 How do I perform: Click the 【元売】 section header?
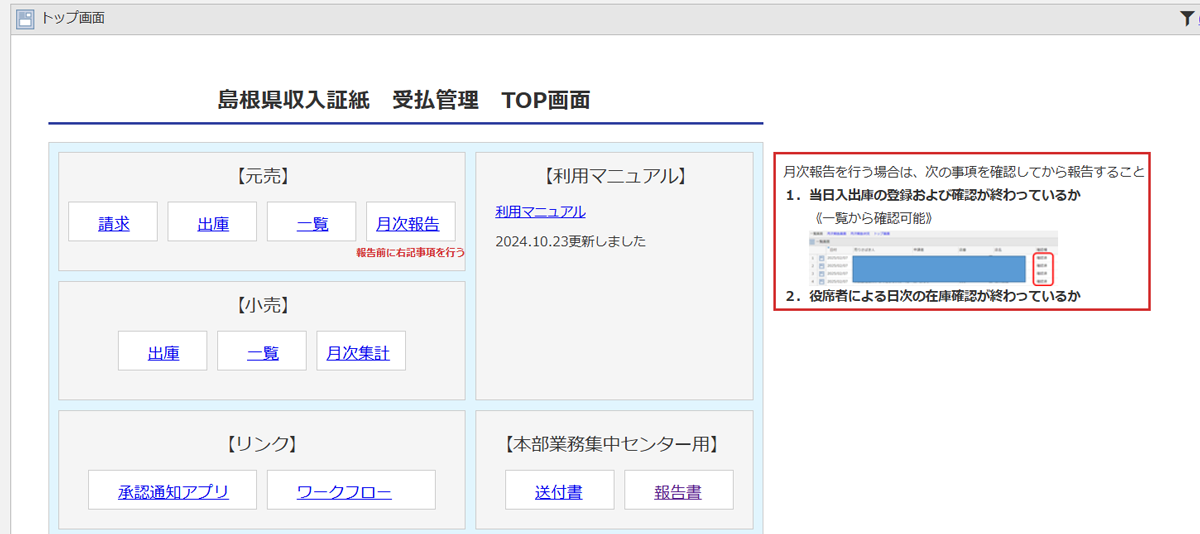pos(262,176)
